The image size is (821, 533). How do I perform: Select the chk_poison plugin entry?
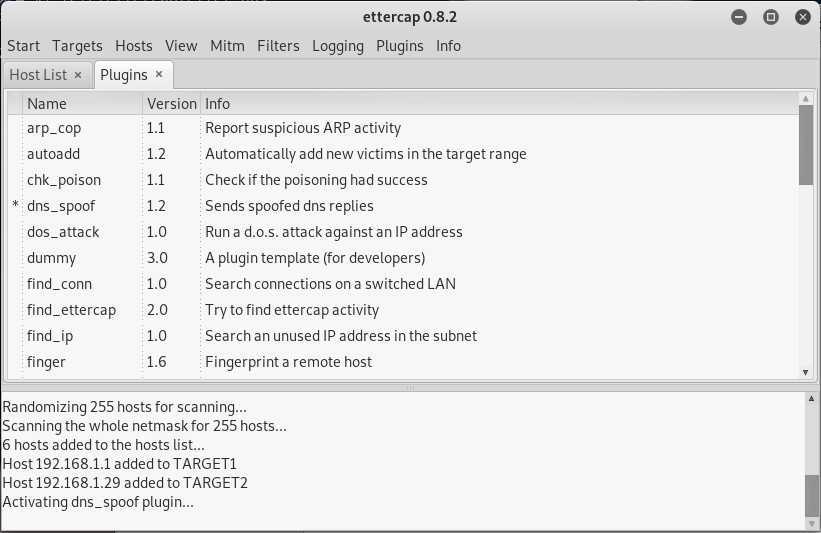[64, 180]
